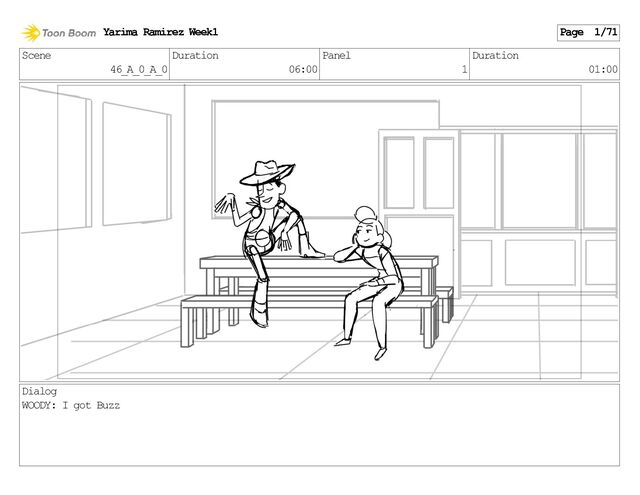Viewport: 640px width, 495px height.
Task: Click the 'Panel' header label
Action: point(337,56)
